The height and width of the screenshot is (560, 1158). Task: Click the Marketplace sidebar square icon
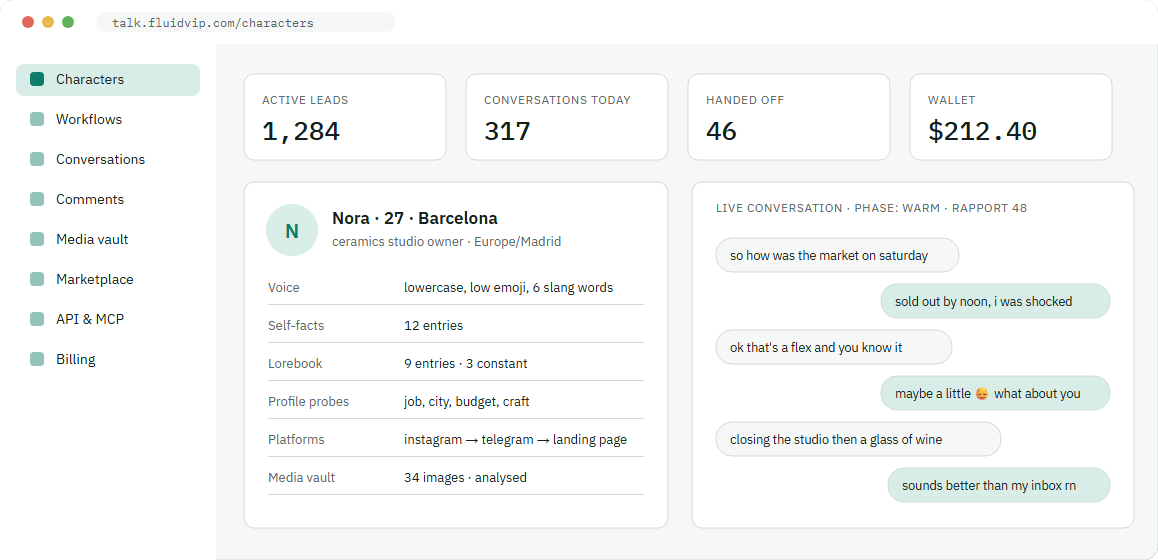pyautogui.click(x=37, y=279)
